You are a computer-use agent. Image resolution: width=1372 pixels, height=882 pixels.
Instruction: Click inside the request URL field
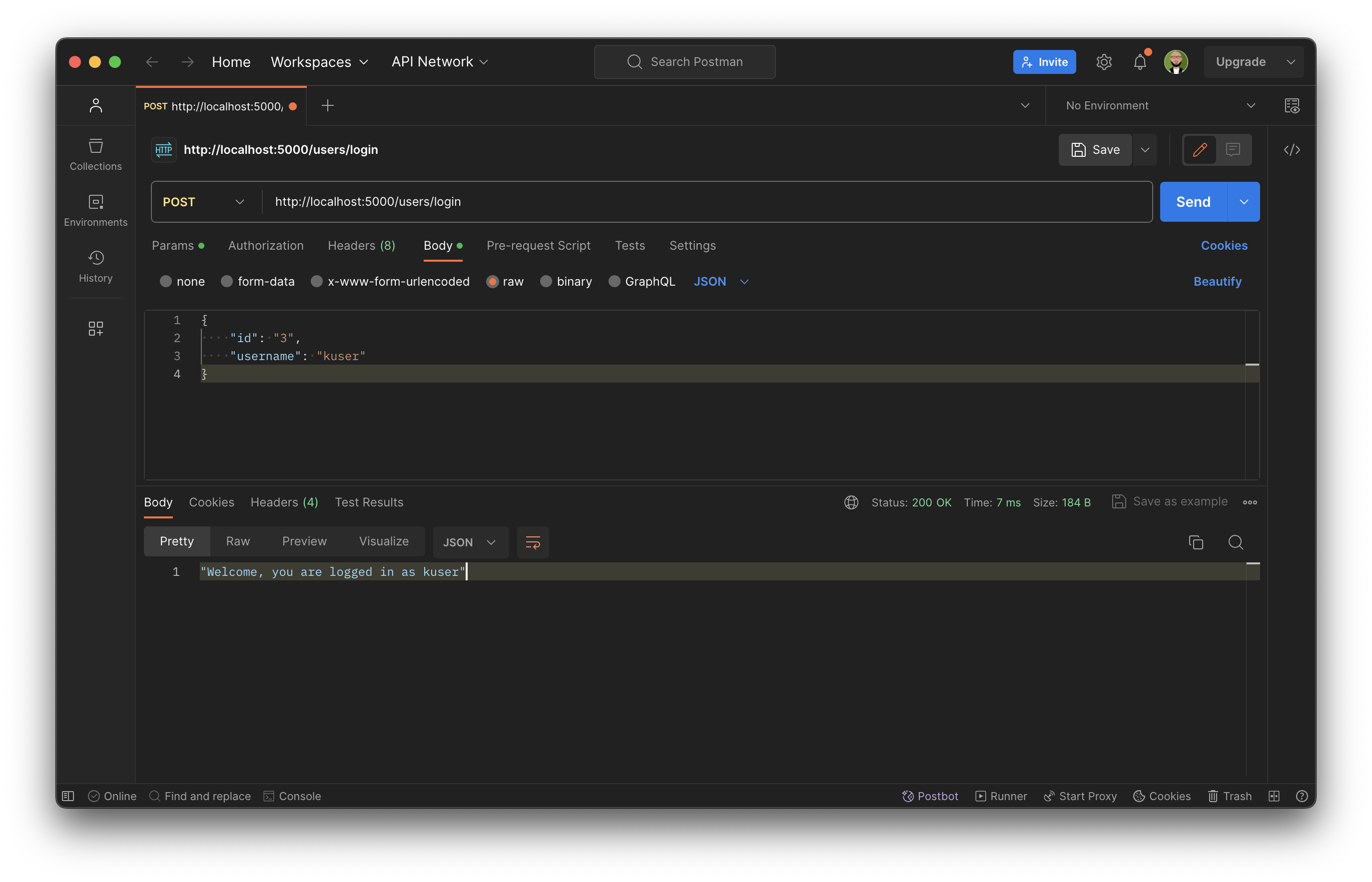pos(516,202)
